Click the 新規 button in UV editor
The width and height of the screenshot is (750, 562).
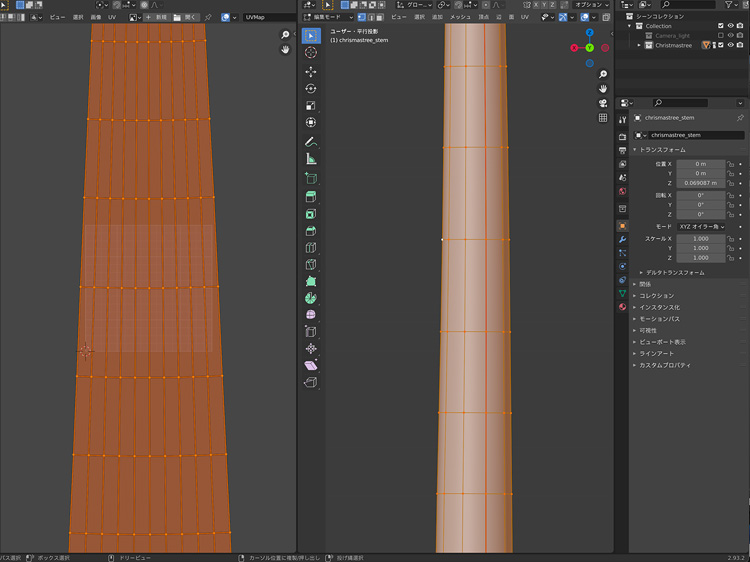[x=158, y=17]
